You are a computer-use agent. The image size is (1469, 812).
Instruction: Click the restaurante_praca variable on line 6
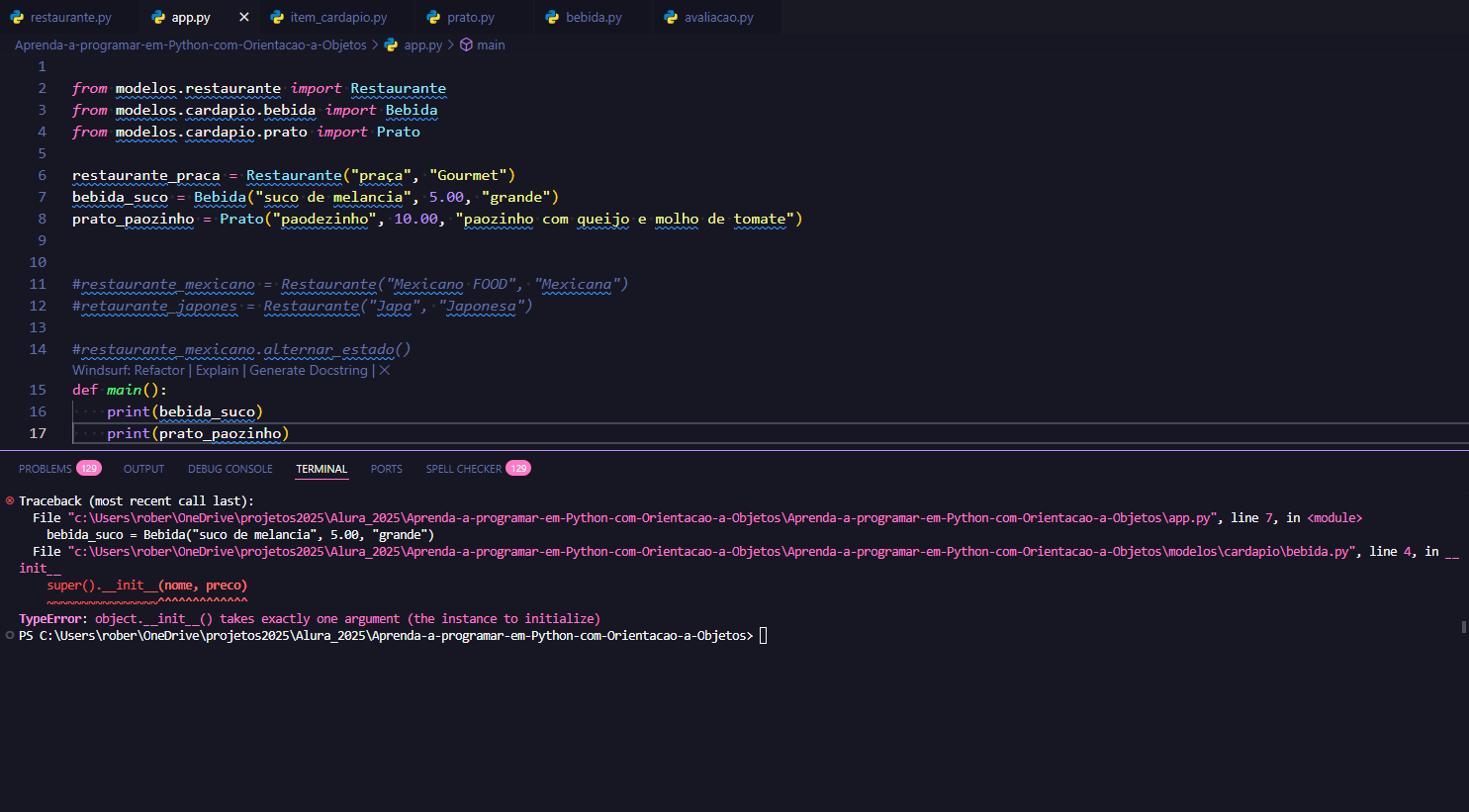(146, 175)
